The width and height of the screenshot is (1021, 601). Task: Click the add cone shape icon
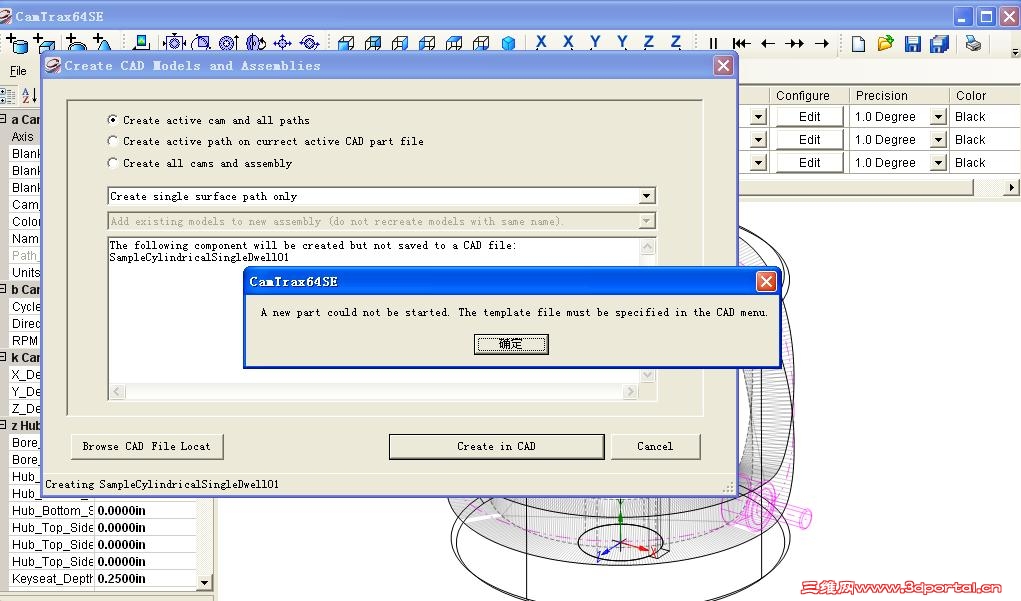(102, 43)
